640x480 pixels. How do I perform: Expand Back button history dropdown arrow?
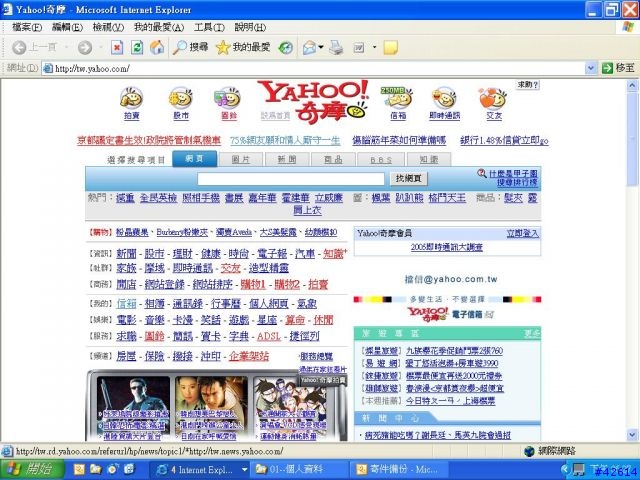pos(66,48)
